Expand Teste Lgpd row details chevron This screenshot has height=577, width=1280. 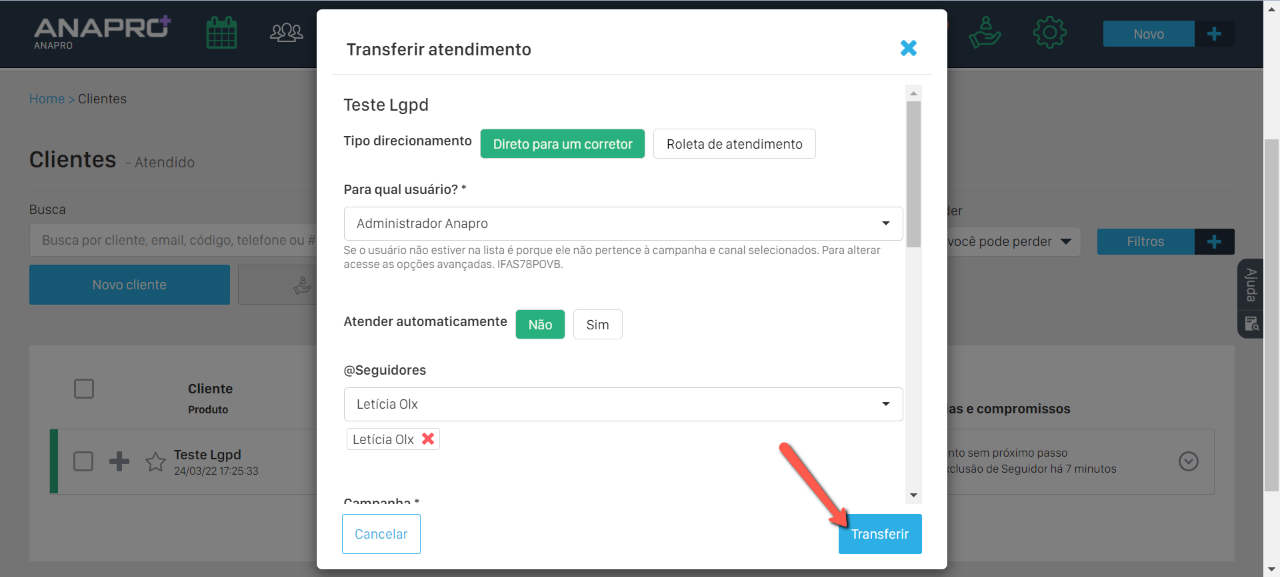(x=1188, y=461)
